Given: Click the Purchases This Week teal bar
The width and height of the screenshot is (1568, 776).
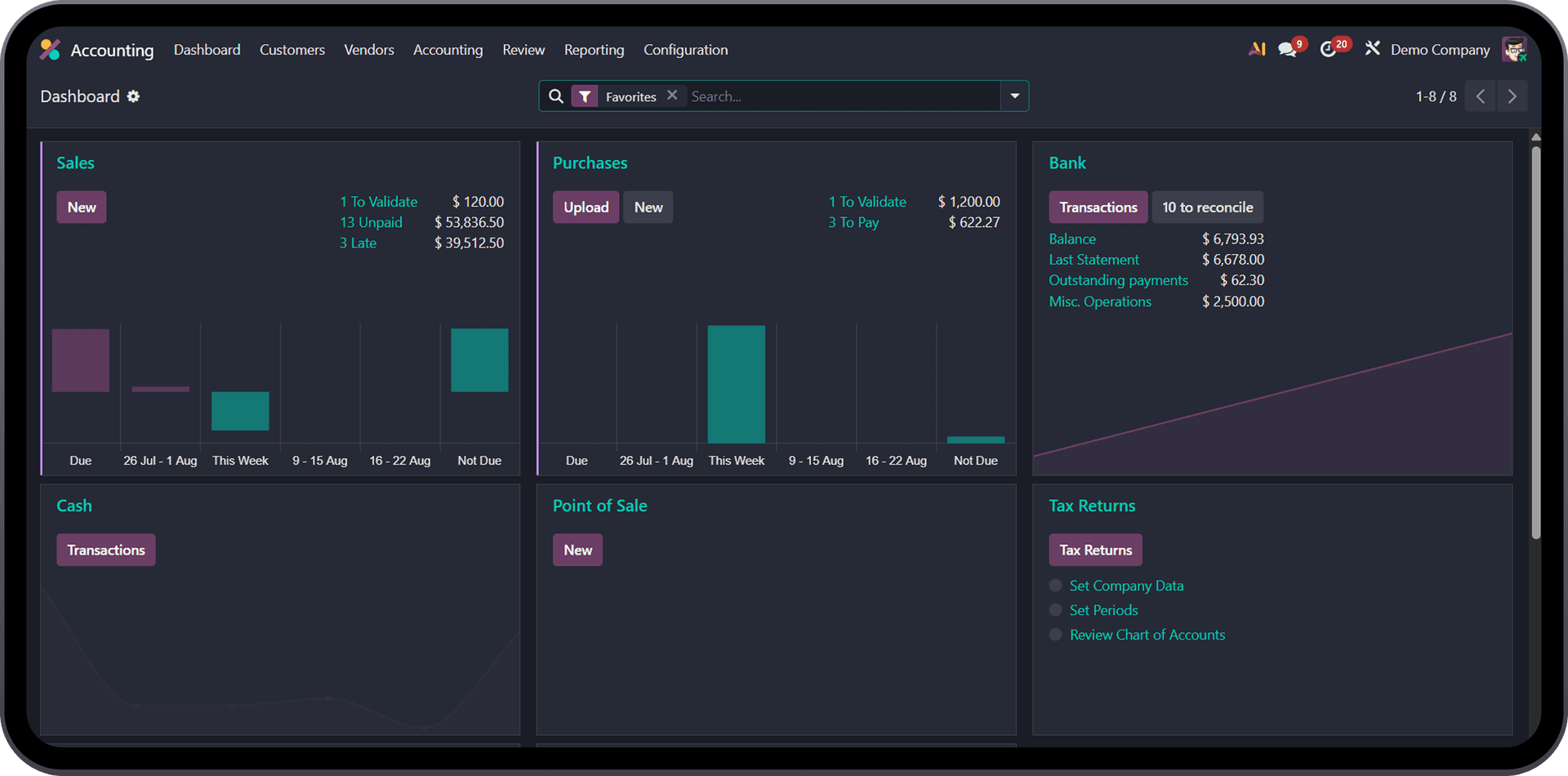Looking at the screenshot, I should point(736,384).
